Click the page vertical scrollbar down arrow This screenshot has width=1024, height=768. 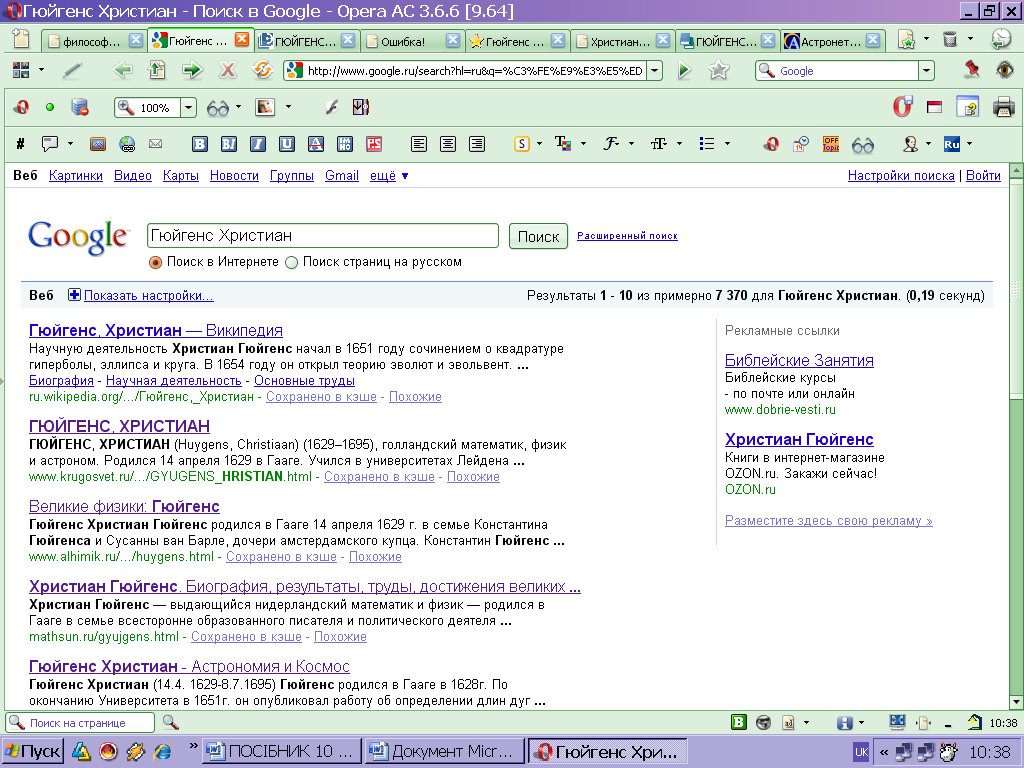pos(1016,702)
